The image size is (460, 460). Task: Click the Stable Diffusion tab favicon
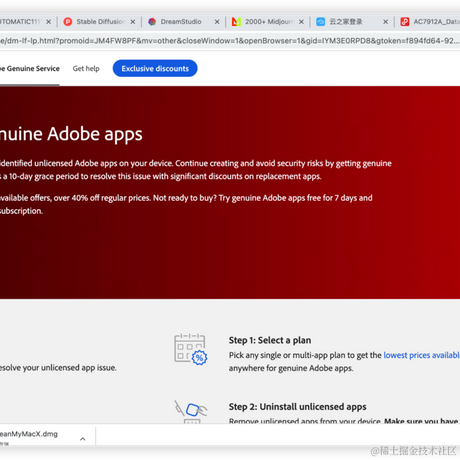coord(68,22)
